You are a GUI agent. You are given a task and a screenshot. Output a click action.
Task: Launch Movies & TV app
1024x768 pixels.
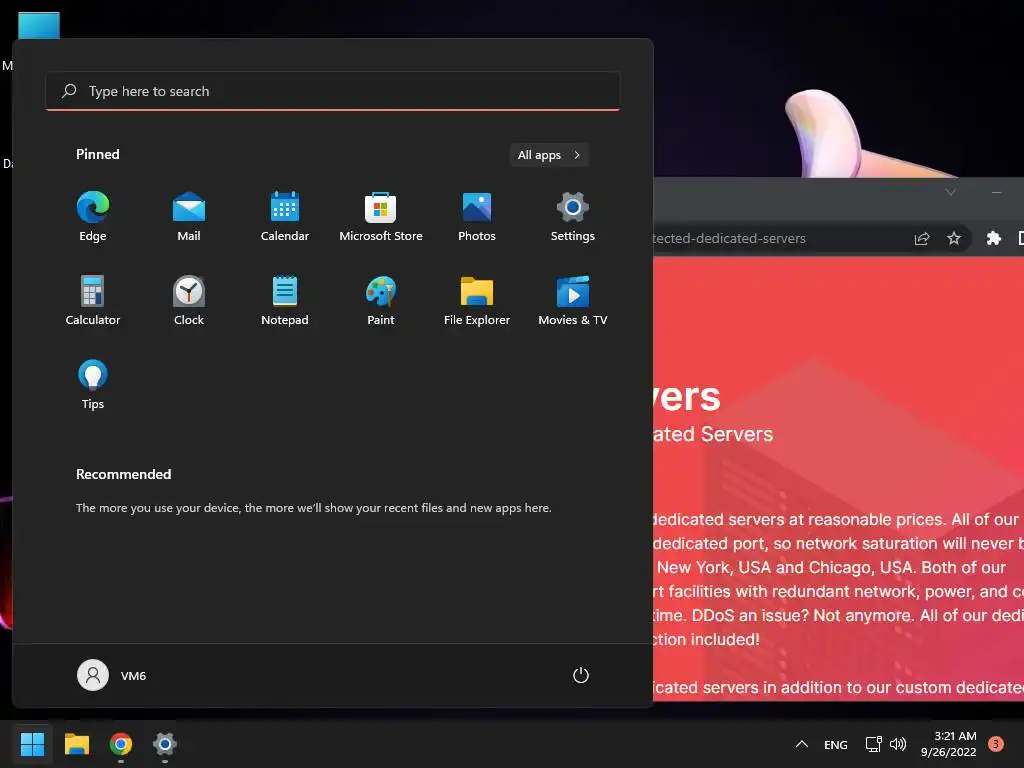[x=573, y=300]
